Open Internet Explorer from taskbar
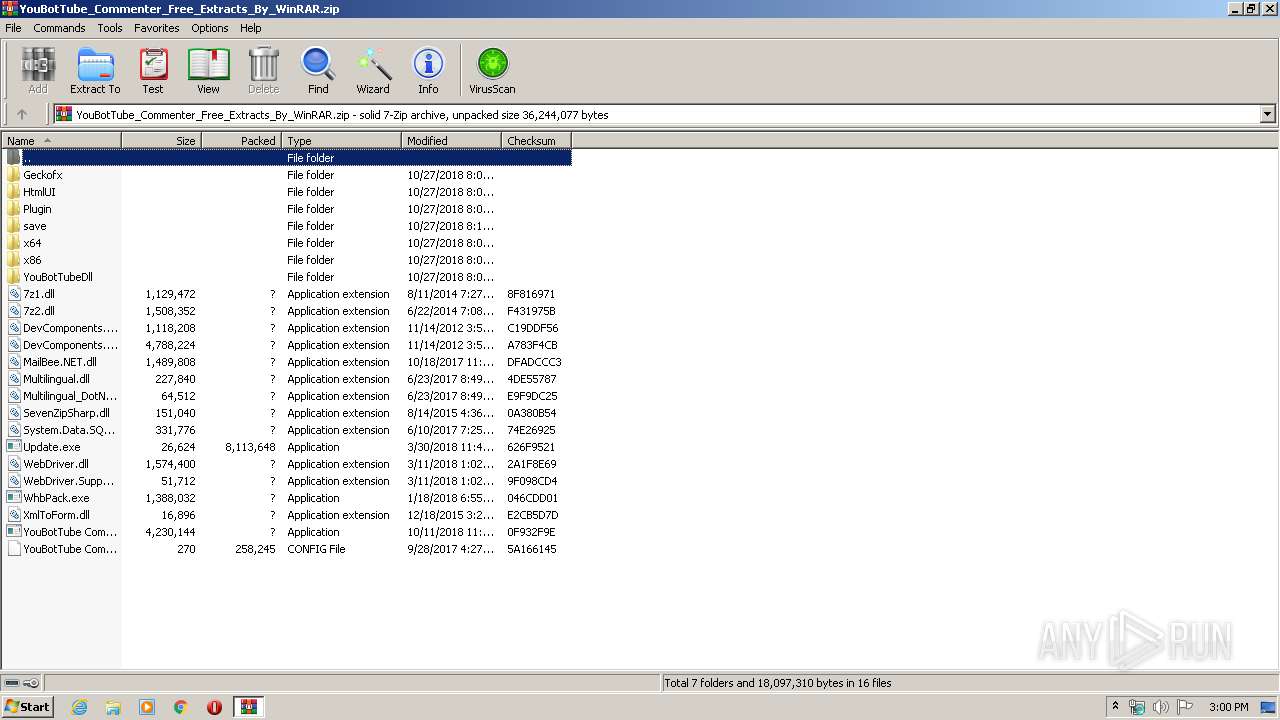Viewport: 1280px width, 720px height. click(x=79, y=707)
